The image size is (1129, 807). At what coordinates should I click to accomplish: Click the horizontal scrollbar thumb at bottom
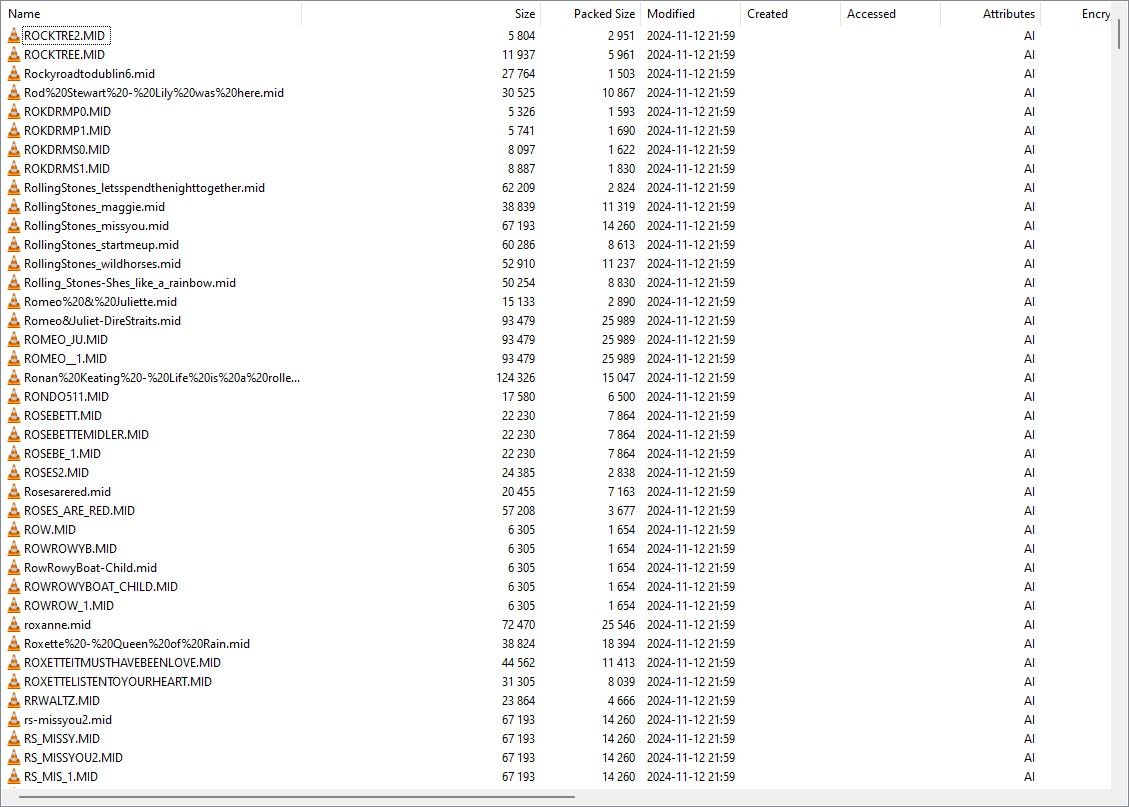click(297, 797)
